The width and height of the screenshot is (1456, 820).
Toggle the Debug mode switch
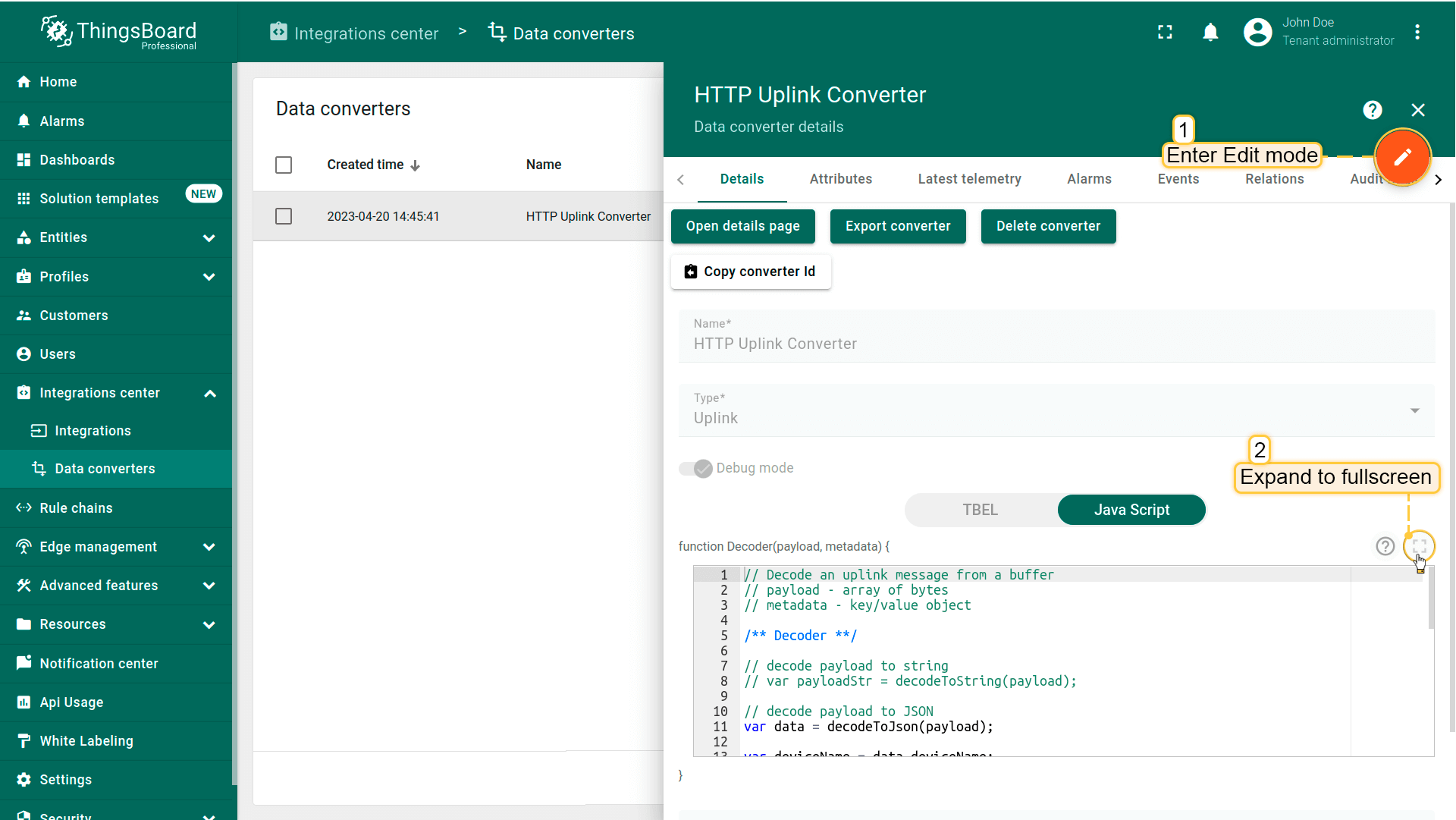point(695,468)
